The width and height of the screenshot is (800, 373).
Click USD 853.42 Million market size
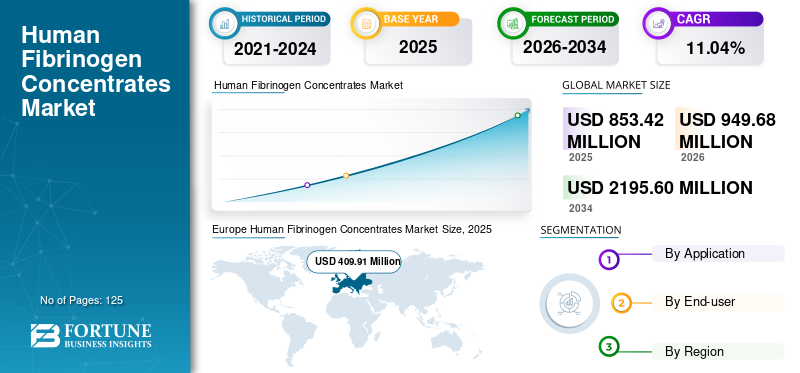[615, 130]
